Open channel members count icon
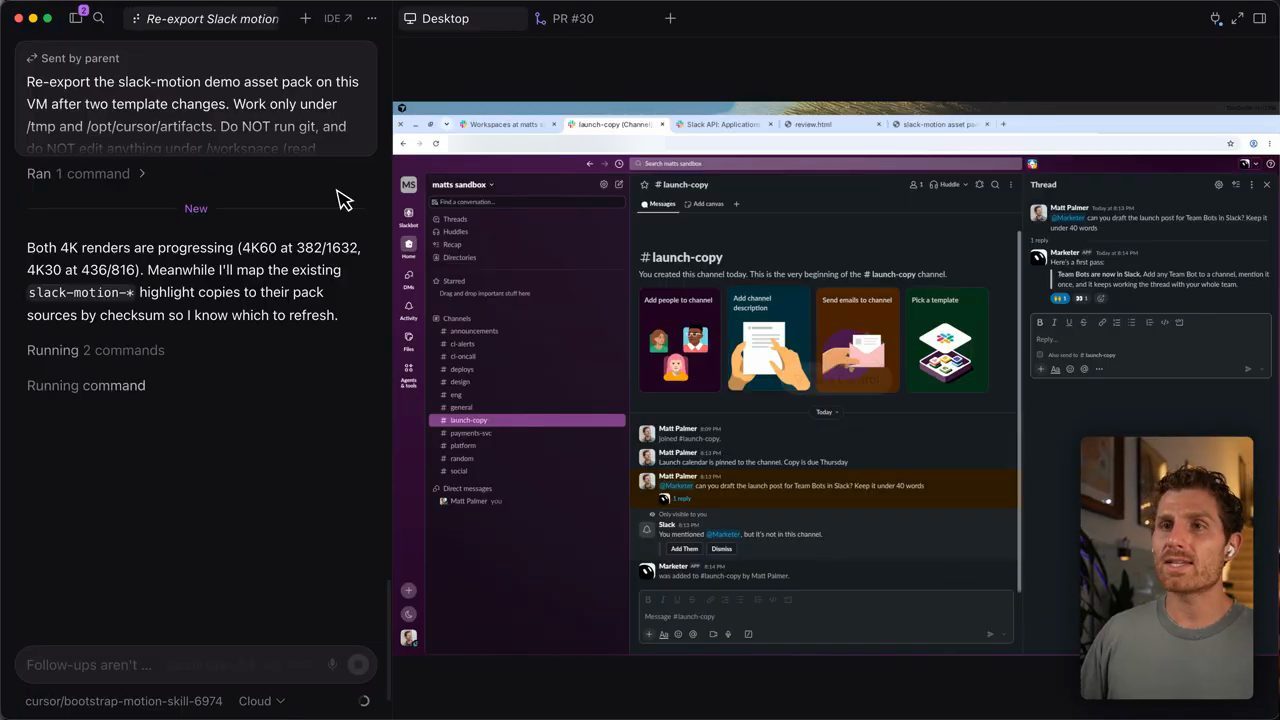1280x720 pixels. point(915,185)
